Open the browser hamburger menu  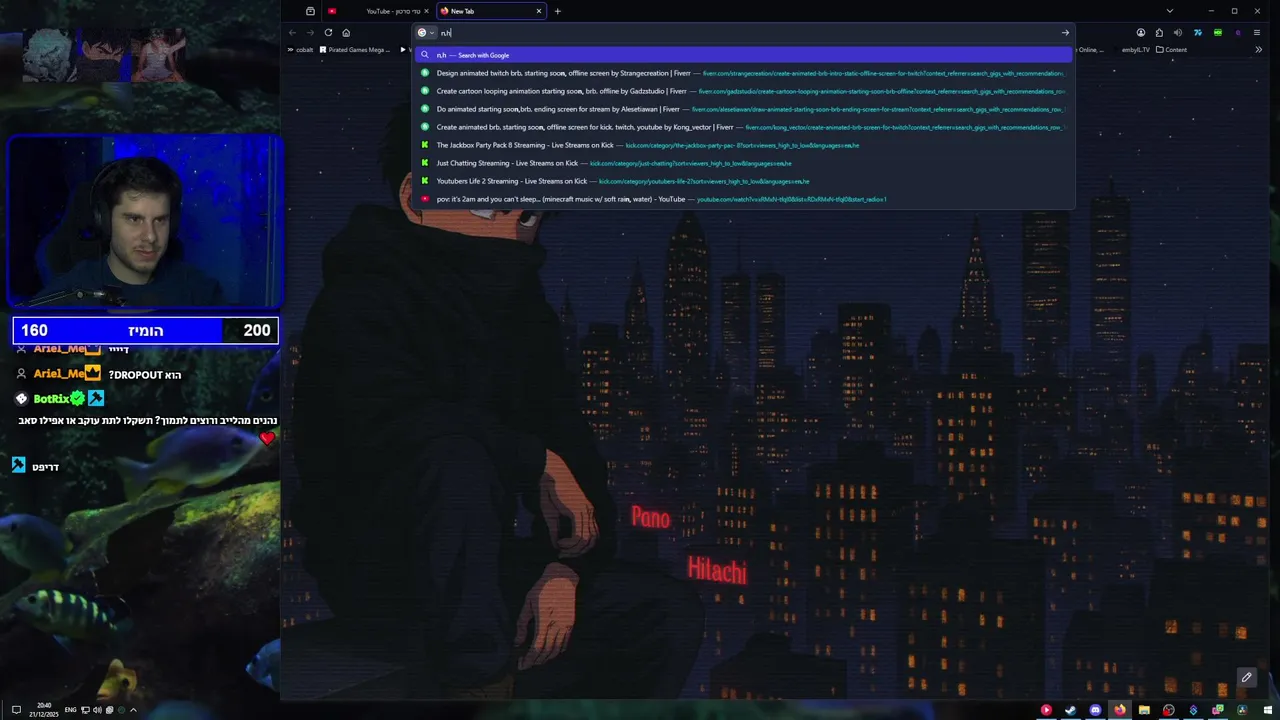pyautogui.click(x=1257, y=33)
